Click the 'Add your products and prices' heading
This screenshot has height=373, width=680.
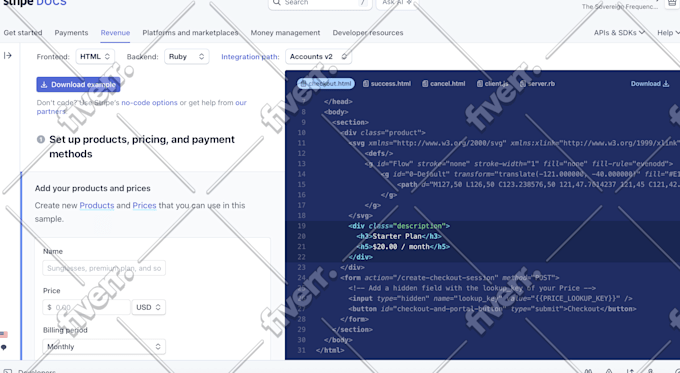click(92, 188)
